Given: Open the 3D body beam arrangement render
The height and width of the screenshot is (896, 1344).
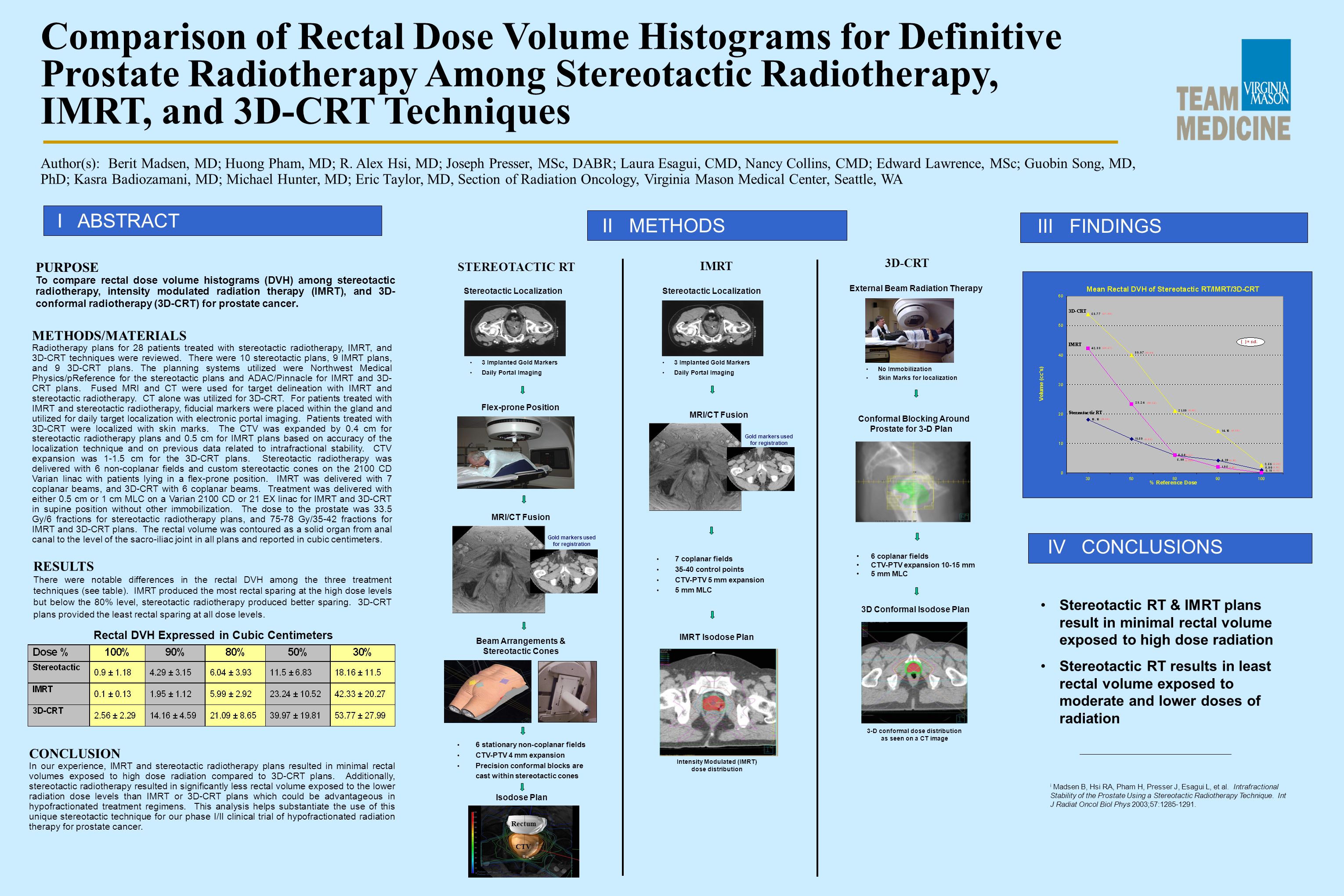Looking at the screenshot, I should point(488,691).
